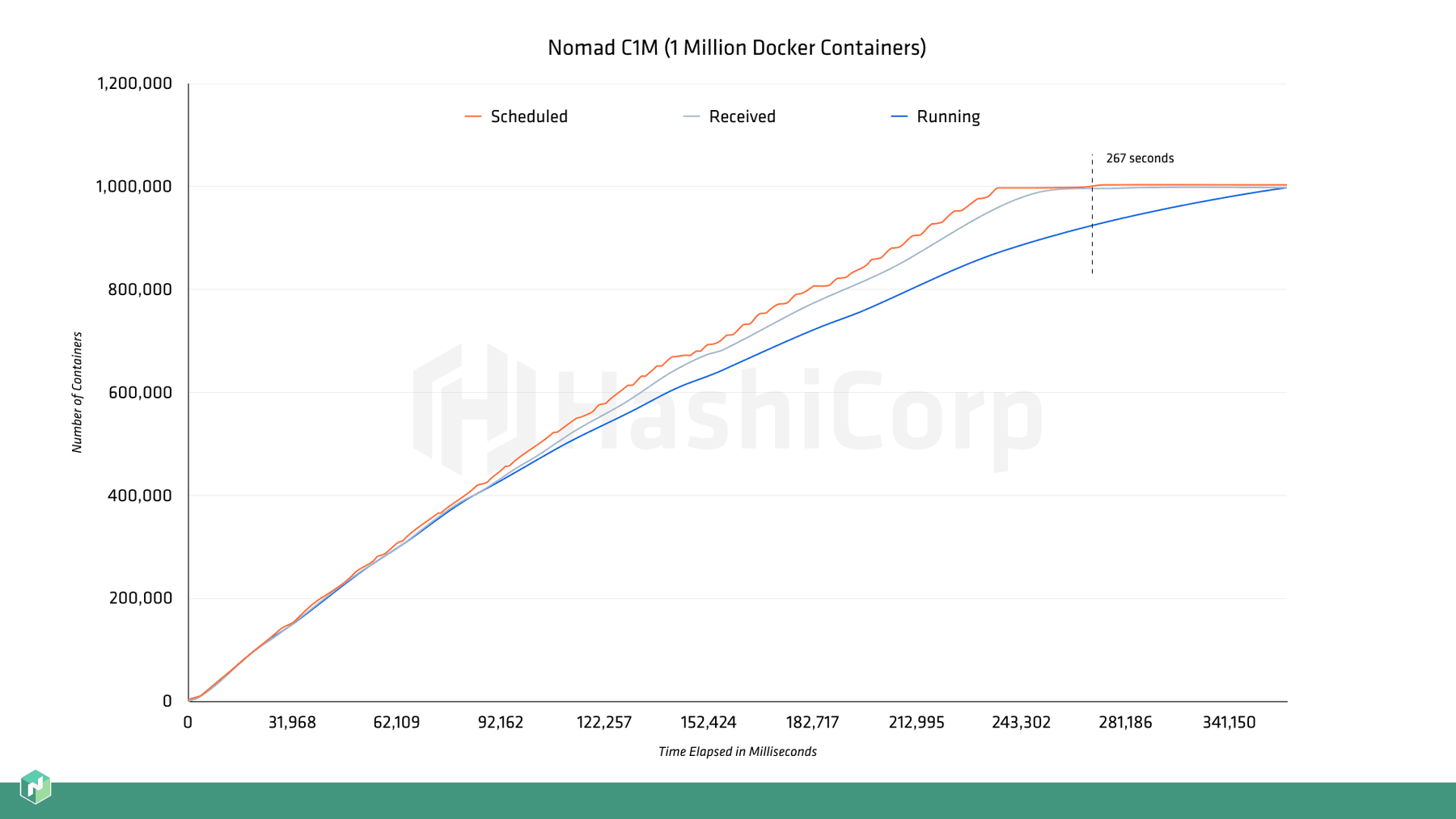Click the orange Scheduled legend marker
Image resolution: width=1456 pixels, height=819 pixels.
point(474,116)
